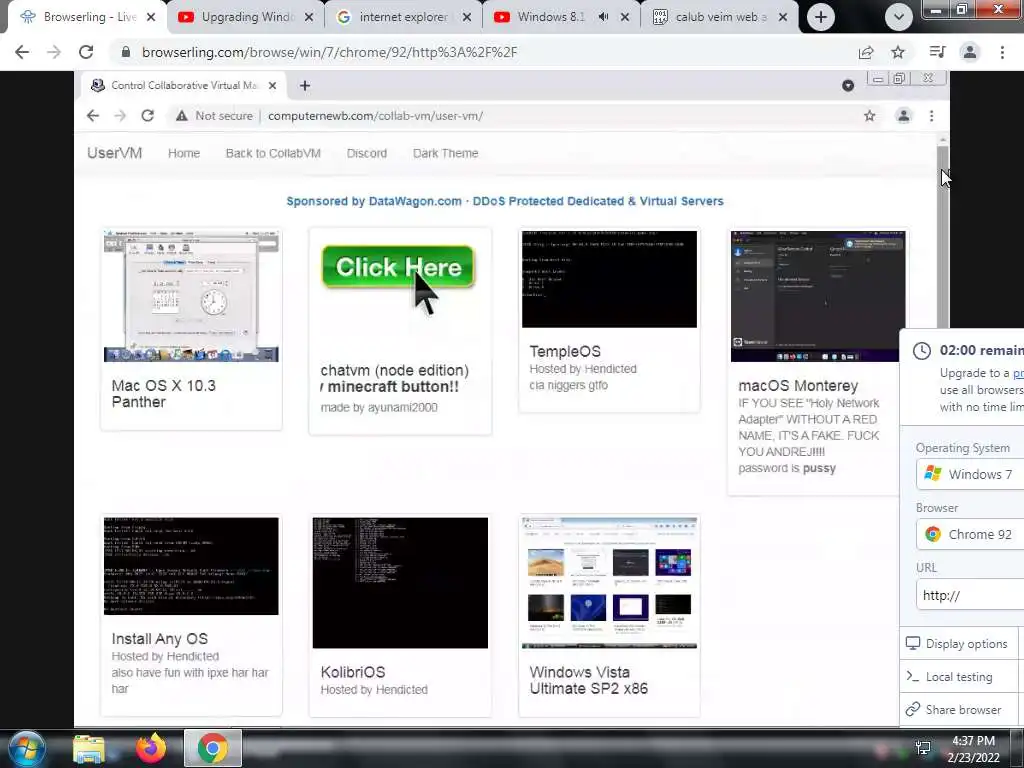Switch to the calub veim web tab
This screenshot has height=768, width=1024.
(x=720, y=17)
